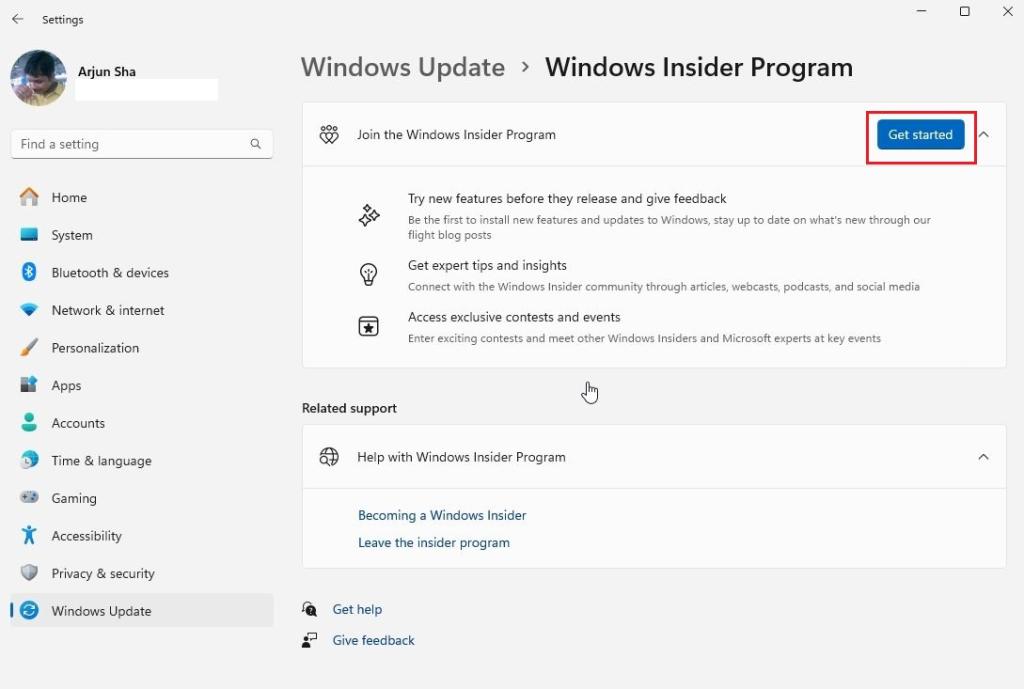The image size is (1024, 689).
Task: Click the Personalization paintbrush icon
Action: tap(29, 347)
